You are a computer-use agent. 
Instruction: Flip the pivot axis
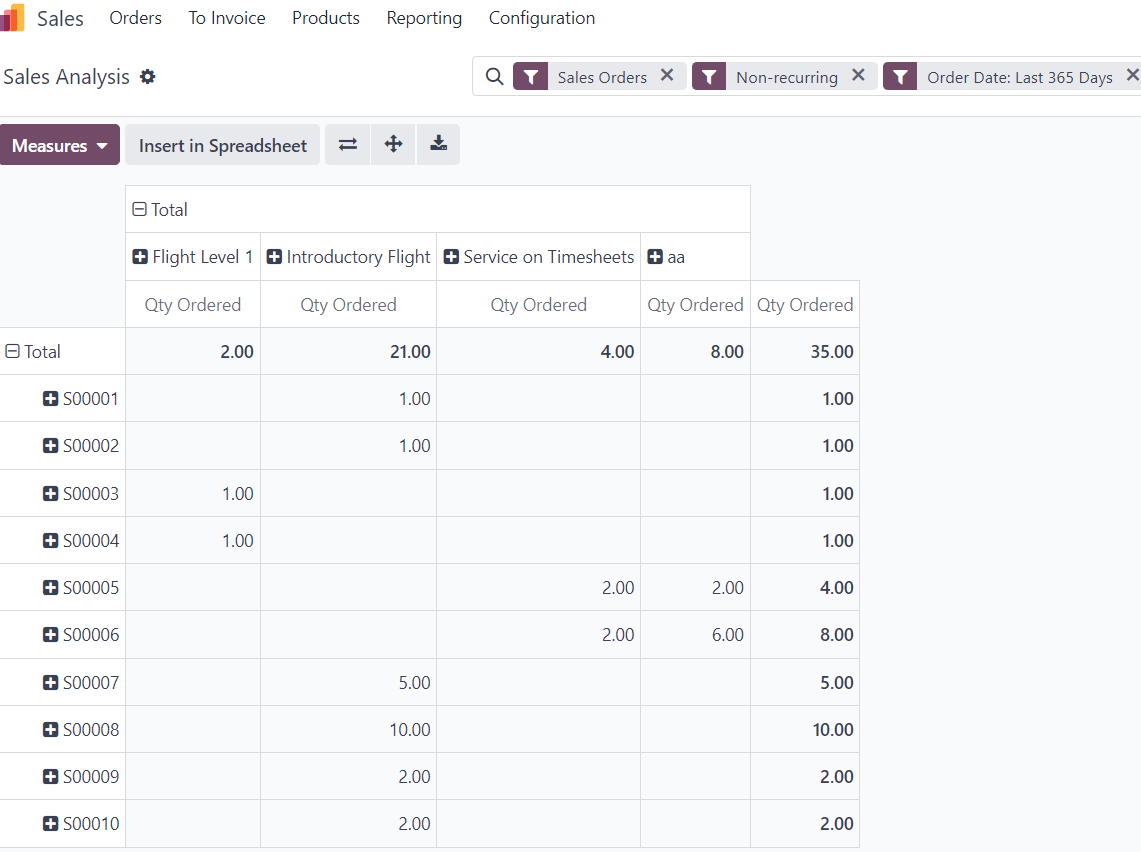(348, 144)
